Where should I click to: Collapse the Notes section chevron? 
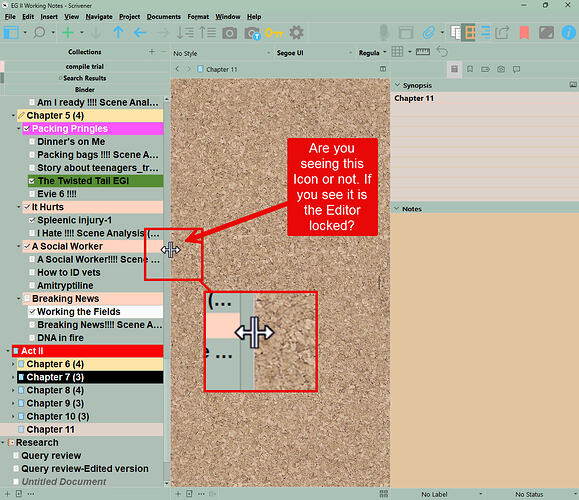click(397, 209)
